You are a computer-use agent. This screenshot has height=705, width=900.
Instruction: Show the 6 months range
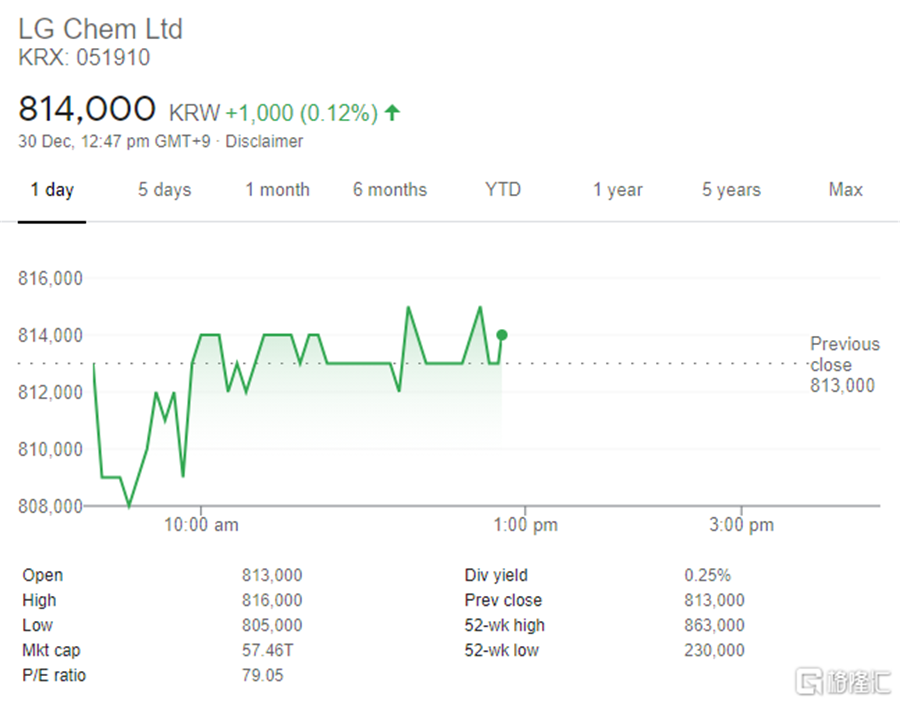[389, 190]
